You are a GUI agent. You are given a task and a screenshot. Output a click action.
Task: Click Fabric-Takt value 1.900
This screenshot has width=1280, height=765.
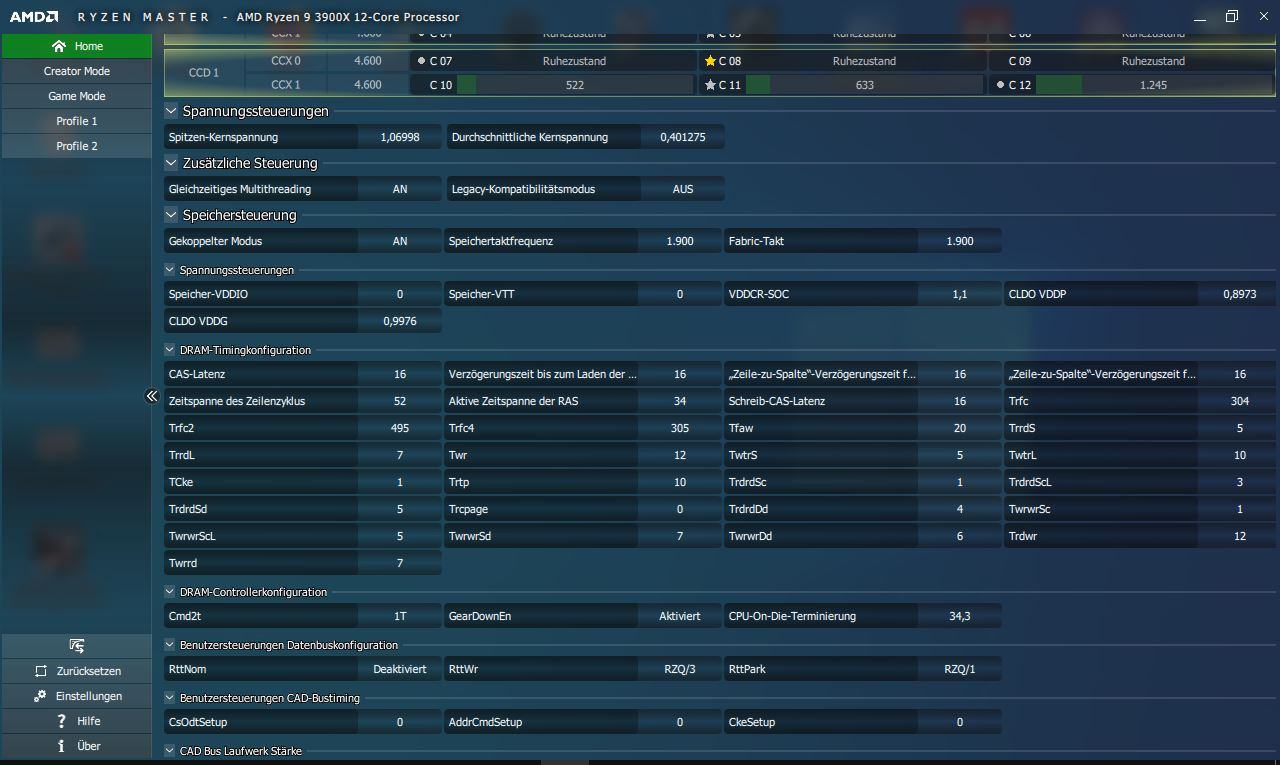tap(960, 241)
